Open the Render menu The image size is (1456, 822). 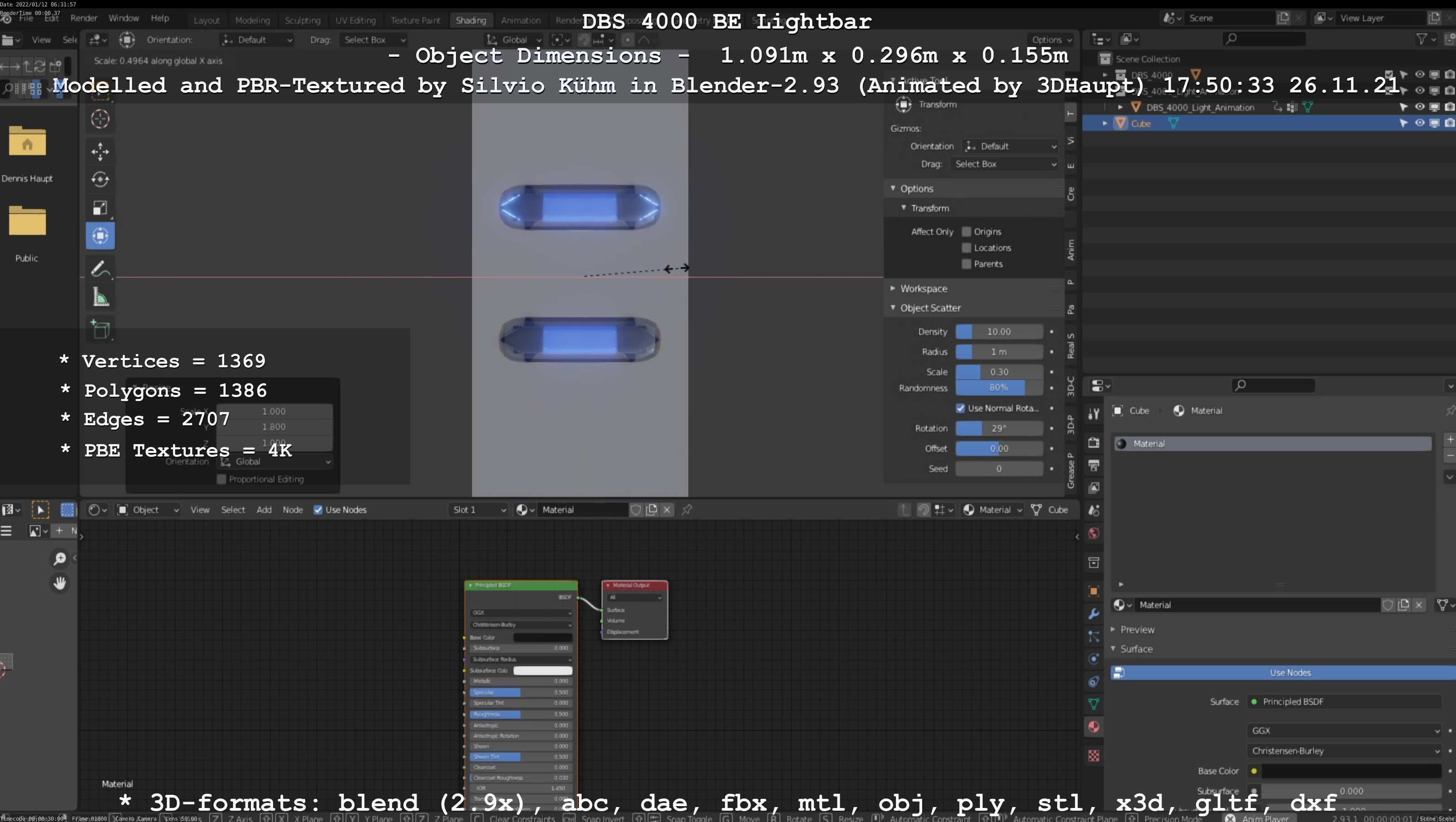(x=84, y=18)
